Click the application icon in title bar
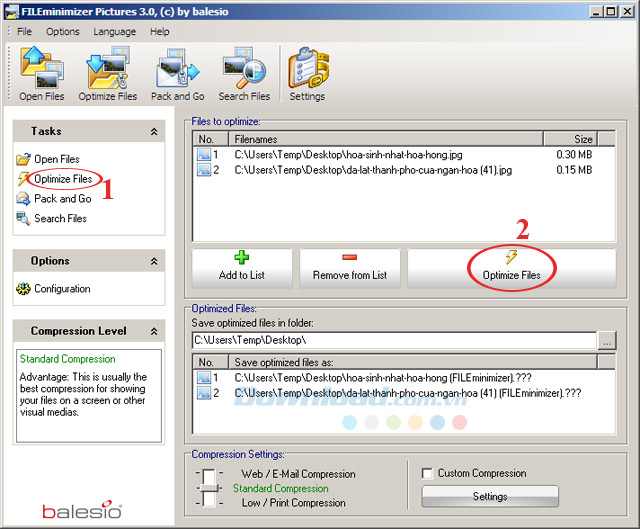Screen dimensions: 640x529 point(12,12)
